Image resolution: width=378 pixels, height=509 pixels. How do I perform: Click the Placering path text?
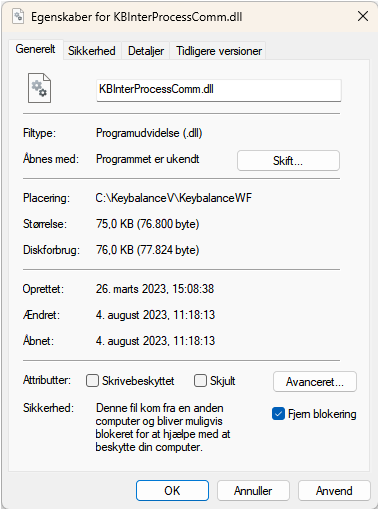pyautogui.click(x=174, y=198)
